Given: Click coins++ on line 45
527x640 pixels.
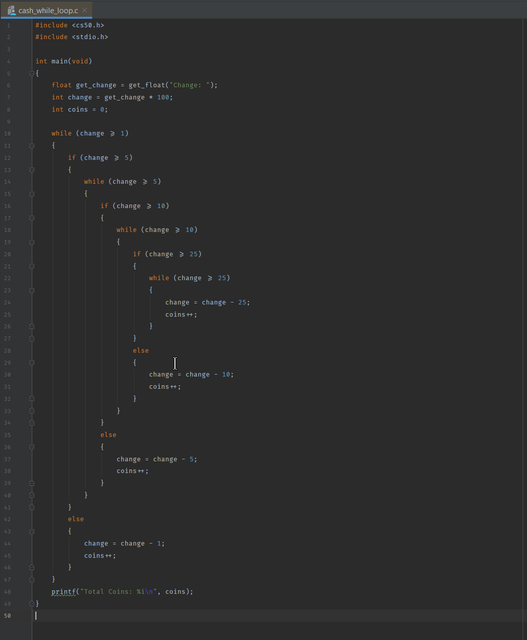Looking at the screenshot, I should coord(100,556).
